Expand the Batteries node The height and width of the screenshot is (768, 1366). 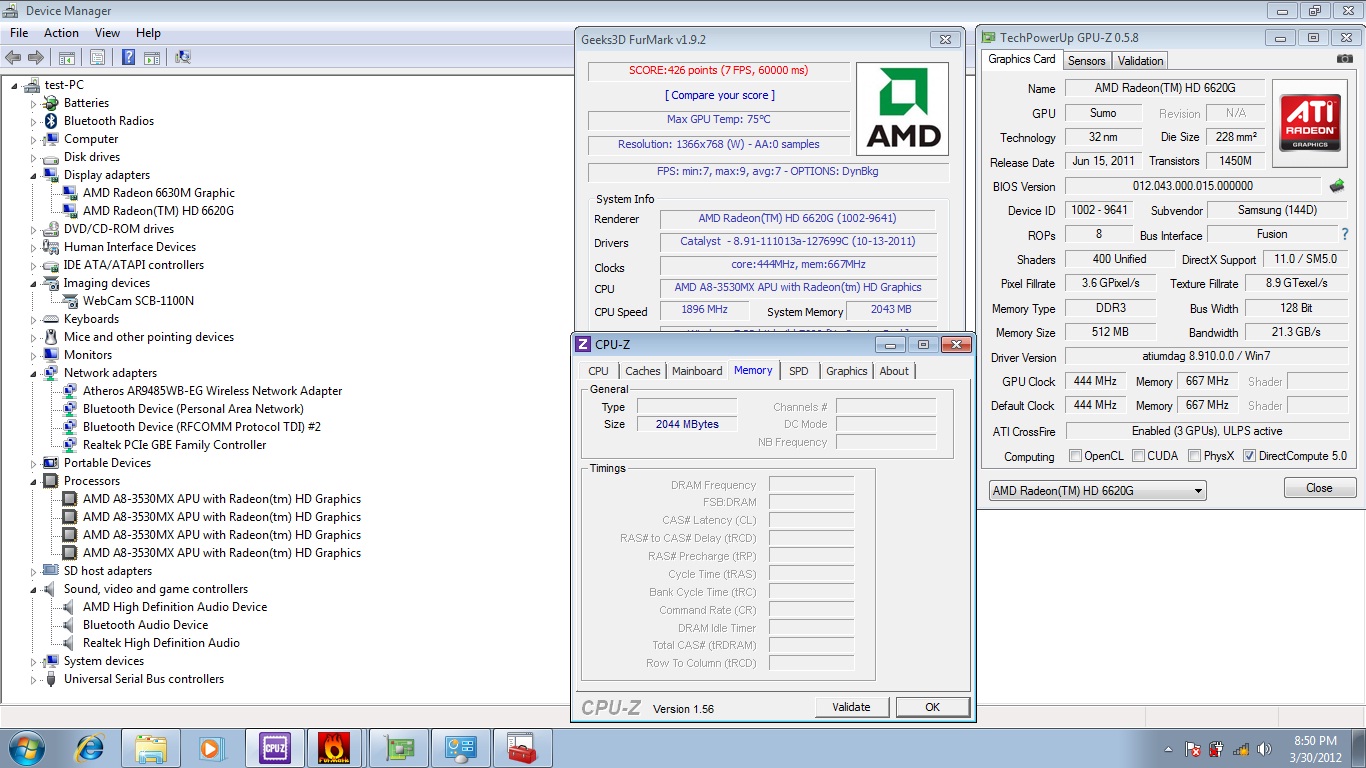pos(33,103)
